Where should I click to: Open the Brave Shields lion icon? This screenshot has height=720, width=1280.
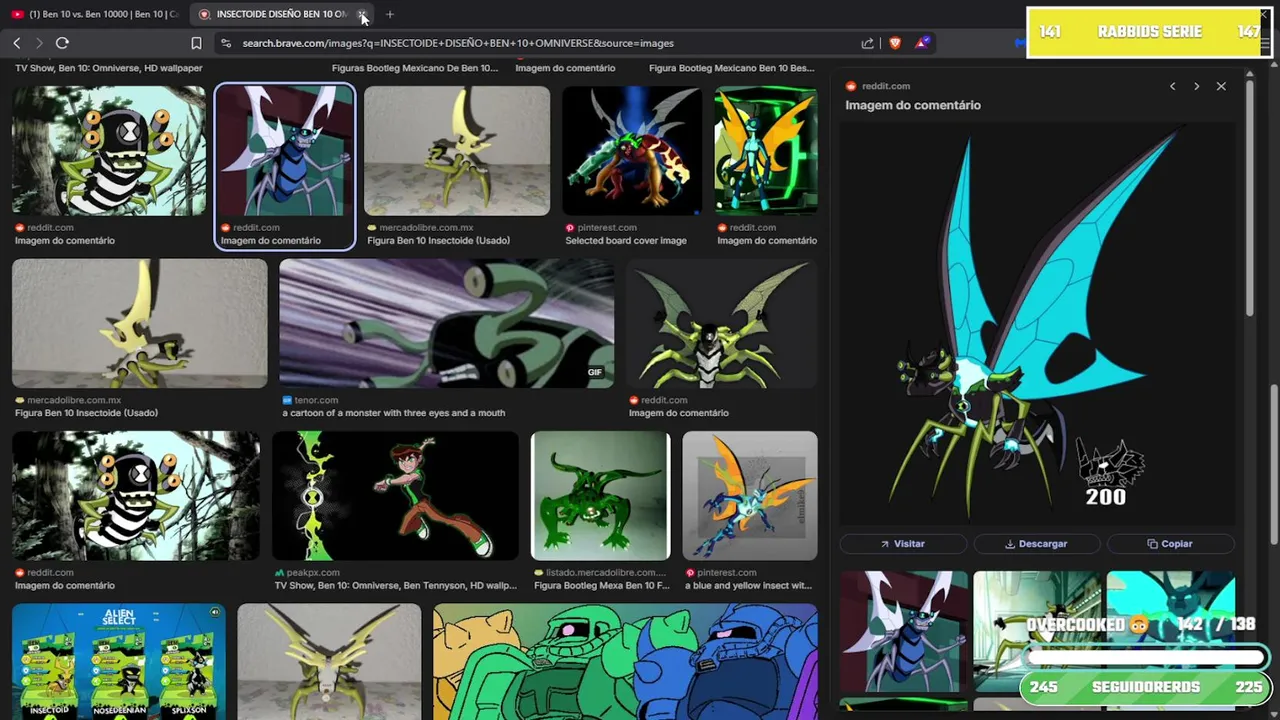point(894,43)
